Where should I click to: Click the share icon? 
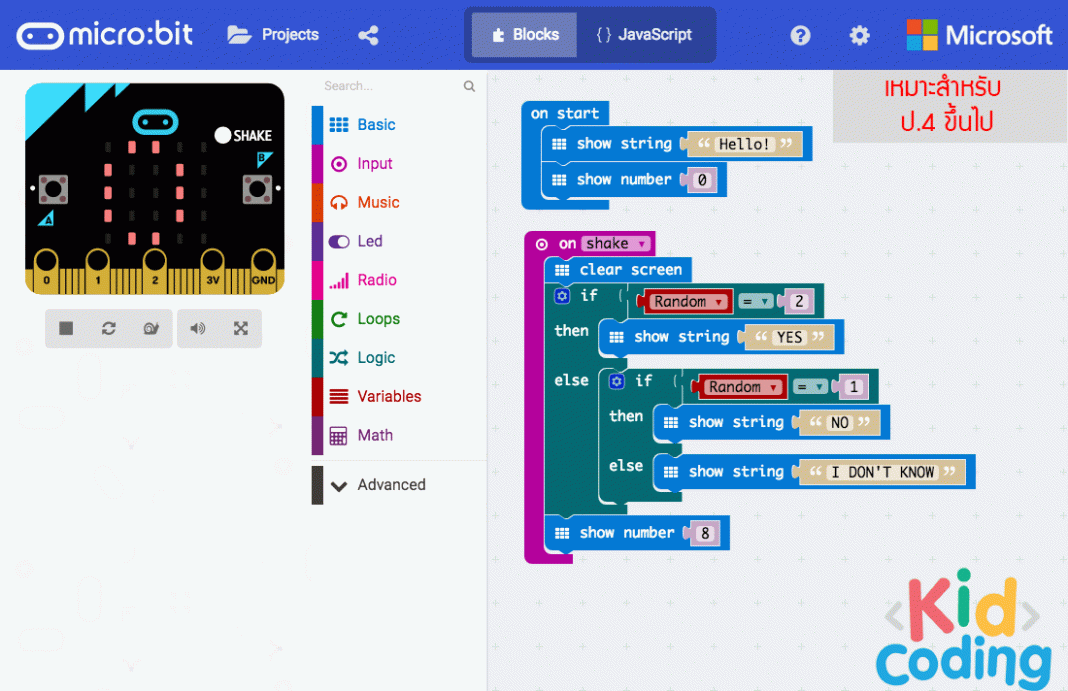[368, 34]
